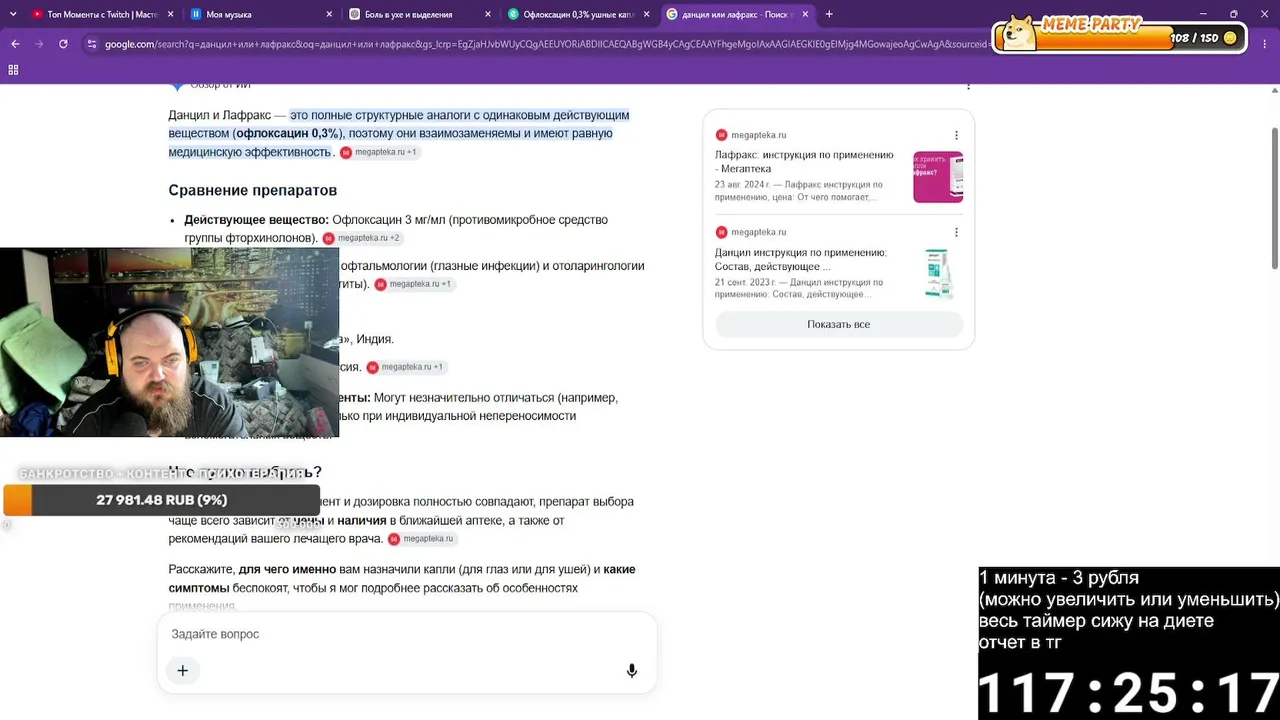Image resolution: width=1280 pixels, height=720 pixels.
Task: Click the highlighted 'офлоксацин 0,3%' text
Action: 287,133
